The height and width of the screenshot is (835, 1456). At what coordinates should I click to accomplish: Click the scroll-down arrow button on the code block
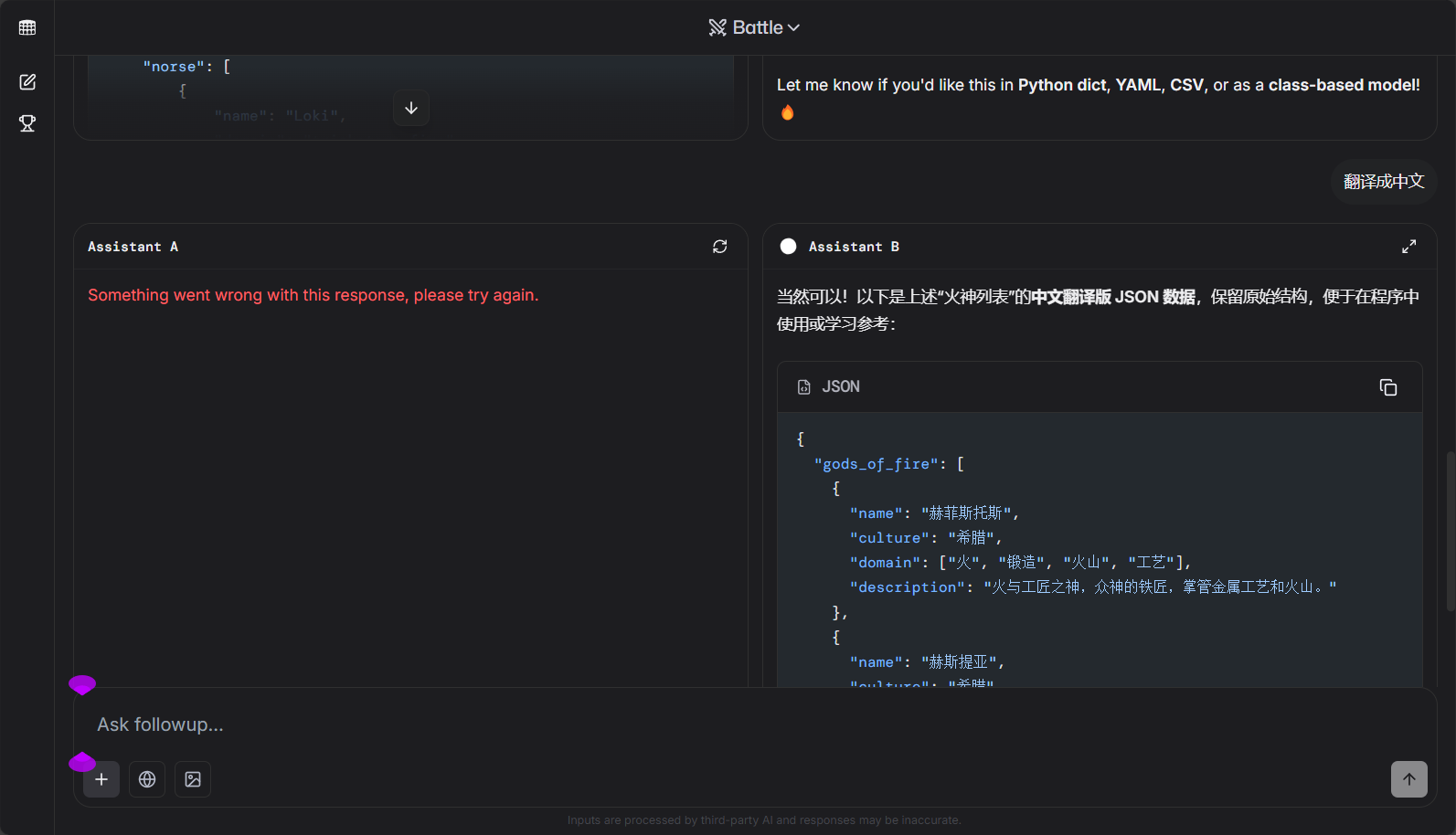(411, 108)
